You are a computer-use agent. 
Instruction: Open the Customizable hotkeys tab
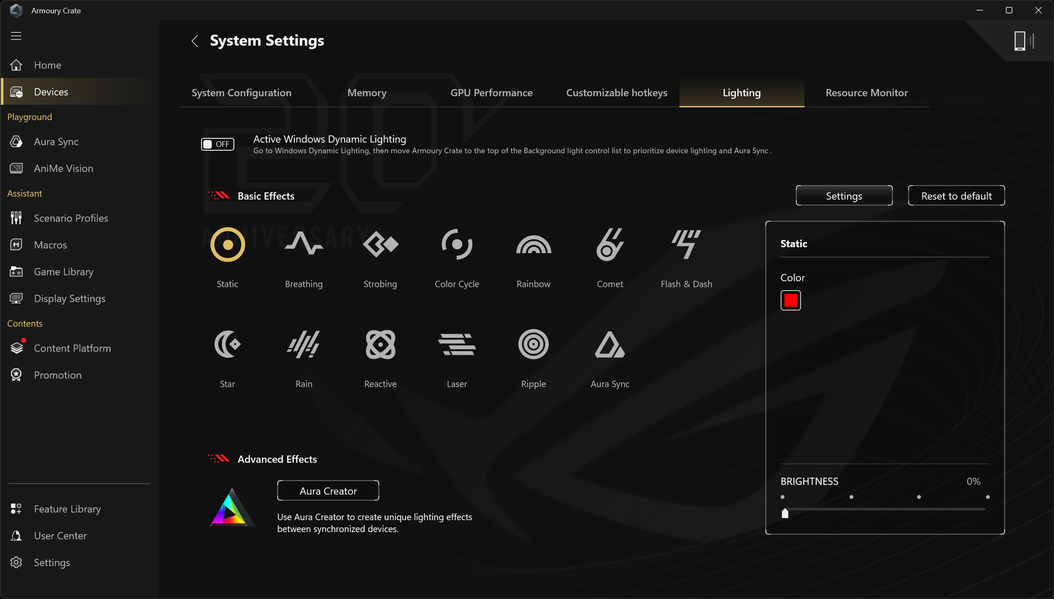(616, 93)
